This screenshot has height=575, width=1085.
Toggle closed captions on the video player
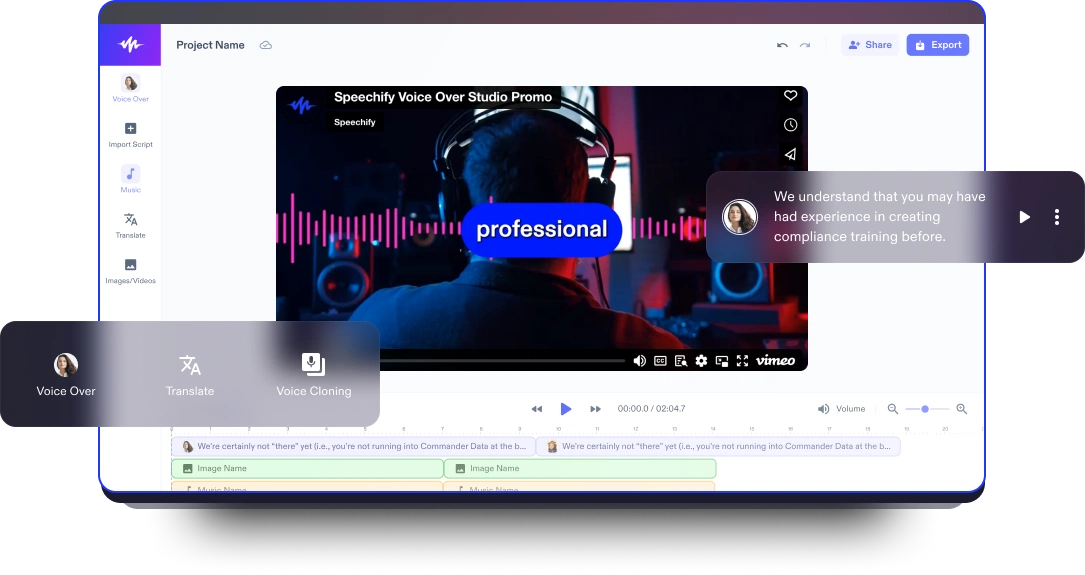[x=660, y=361]
